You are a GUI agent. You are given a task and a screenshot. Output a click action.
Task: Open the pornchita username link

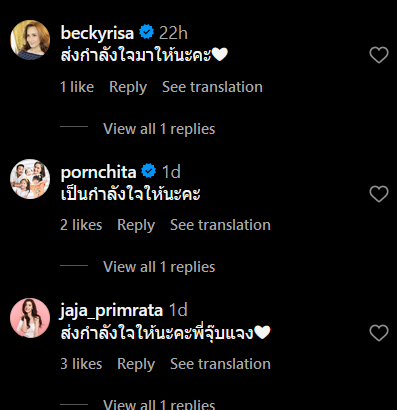point(98,172)
